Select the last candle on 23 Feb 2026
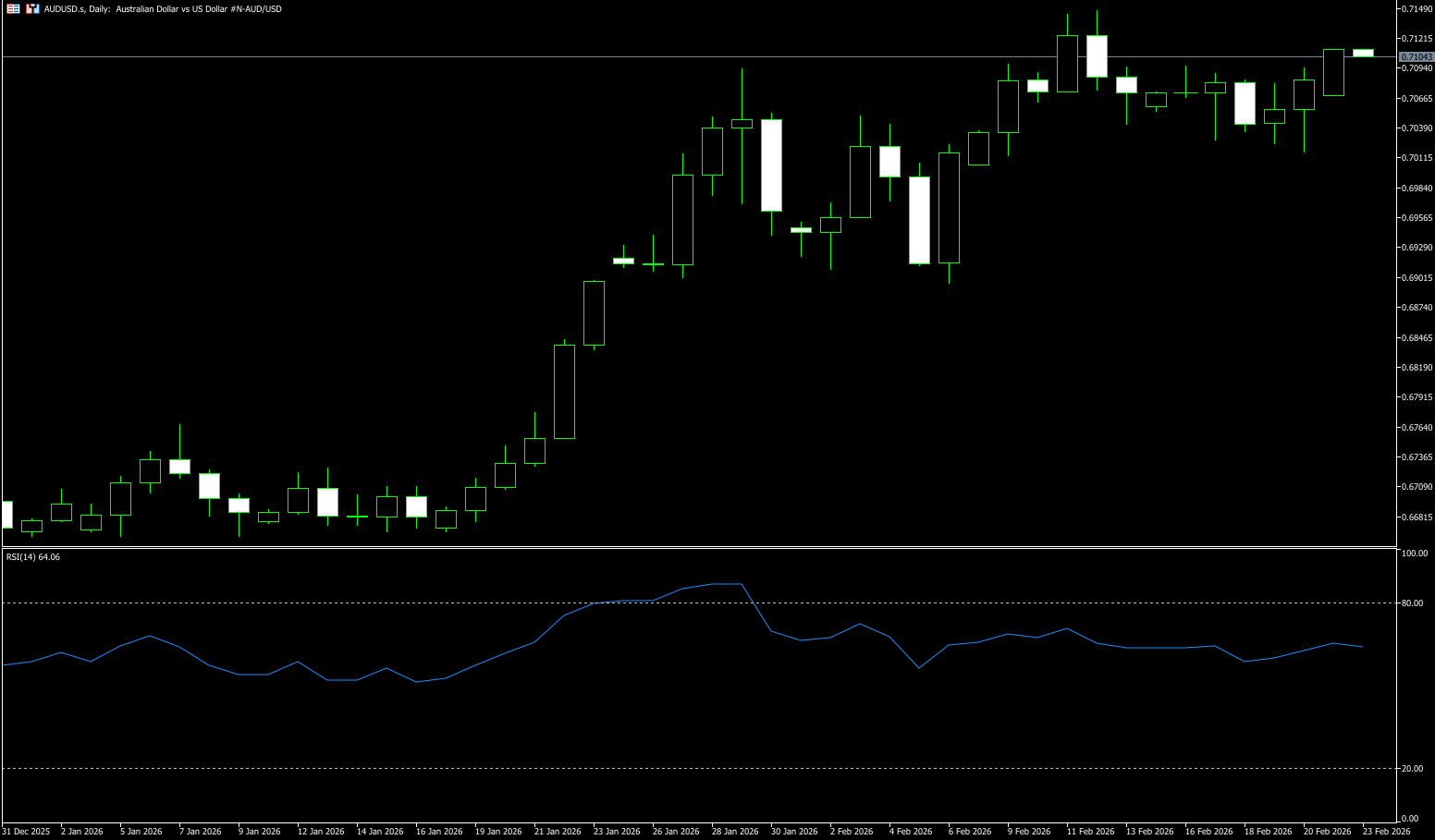Viewport: 1435px width, 840px height. (1363, 53)
